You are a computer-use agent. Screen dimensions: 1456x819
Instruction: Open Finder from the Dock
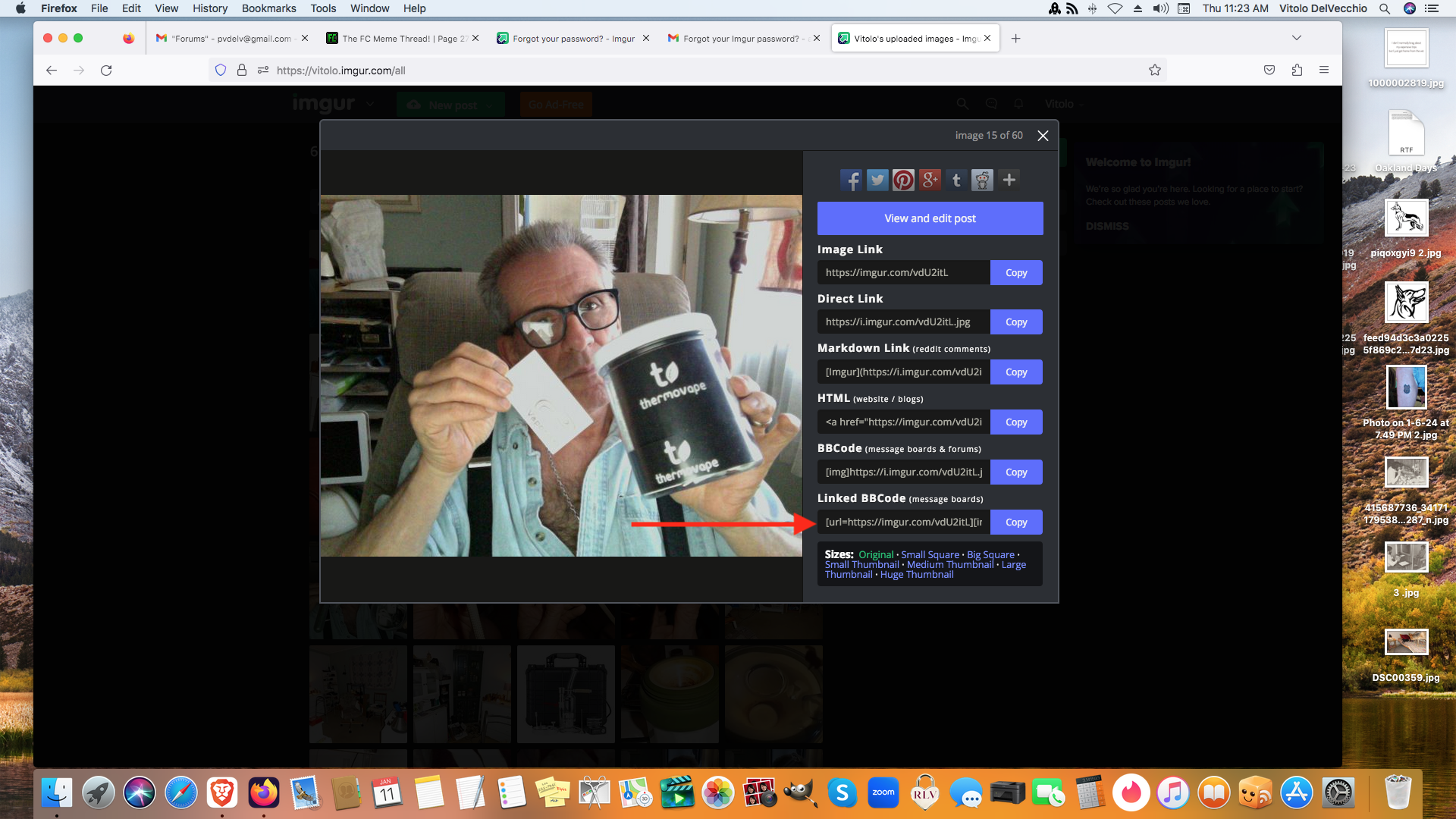pyautogui.click(x=57, y=793)
